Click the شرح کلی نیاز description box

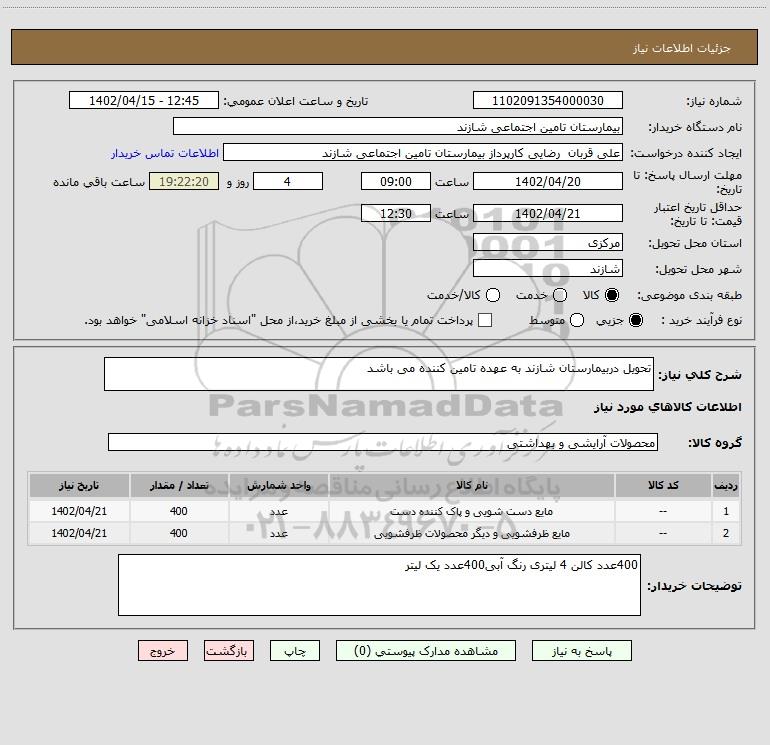tap(379, 374)
